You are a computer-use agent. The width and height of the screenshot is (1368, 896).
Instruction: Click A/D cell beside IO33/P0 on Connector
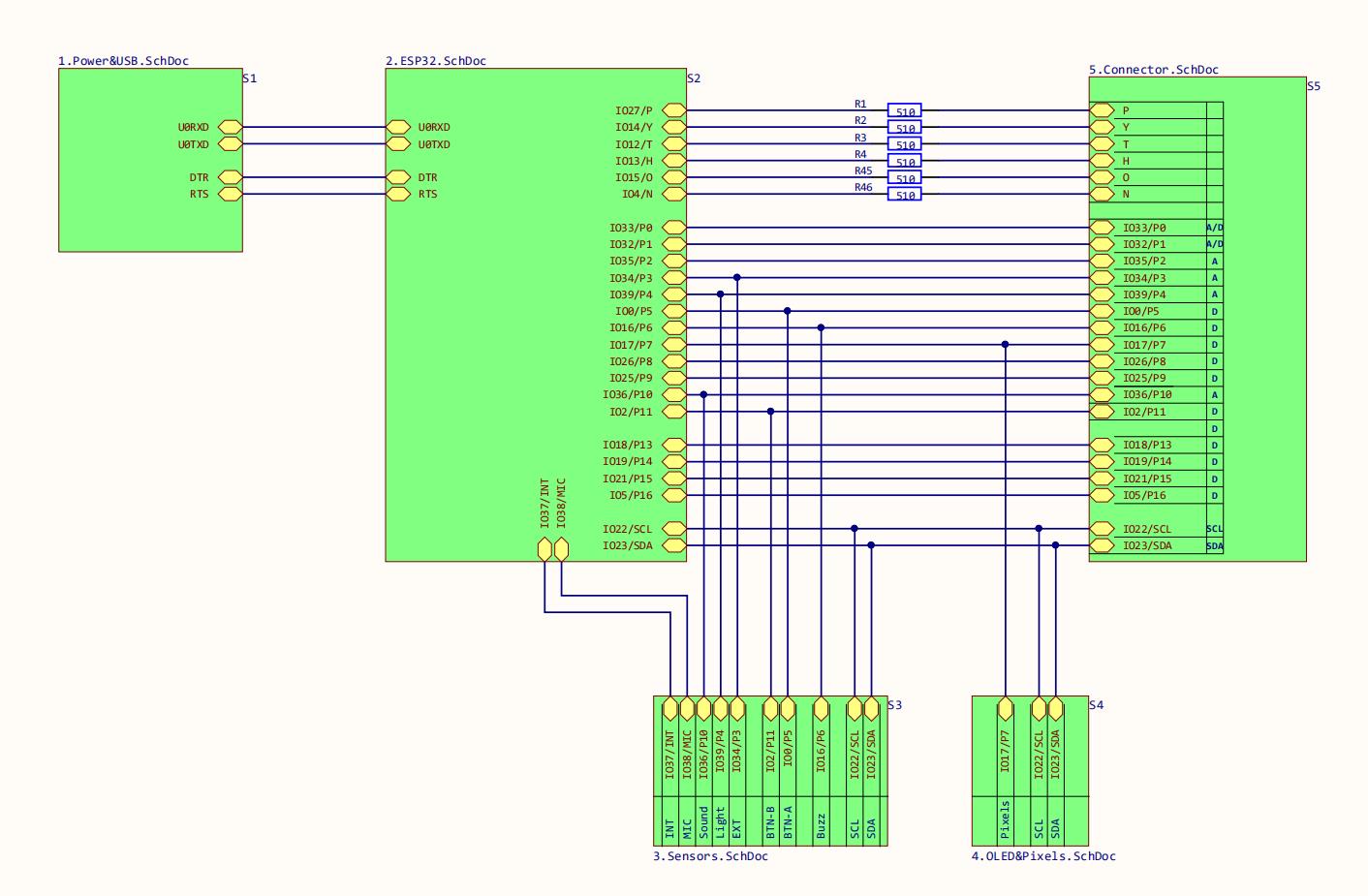(x=1215, y=228)
